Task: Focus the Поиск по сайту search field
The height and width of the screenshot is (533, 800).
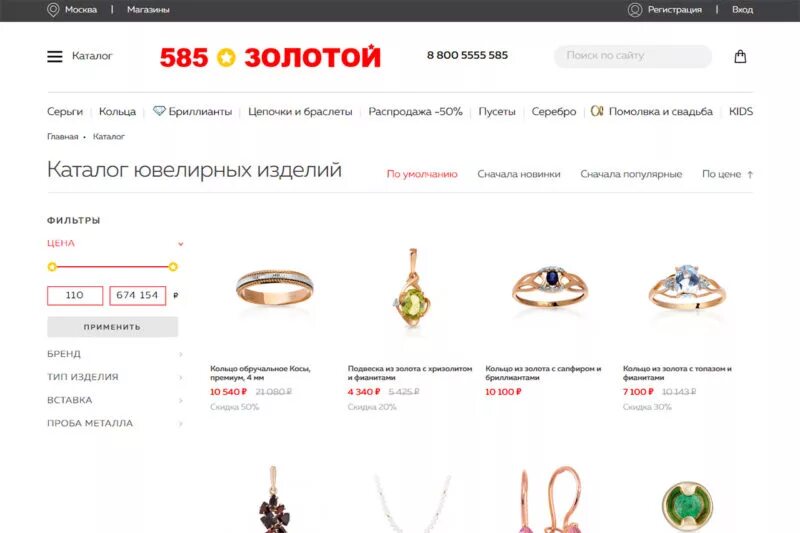Action: (633, 56)
